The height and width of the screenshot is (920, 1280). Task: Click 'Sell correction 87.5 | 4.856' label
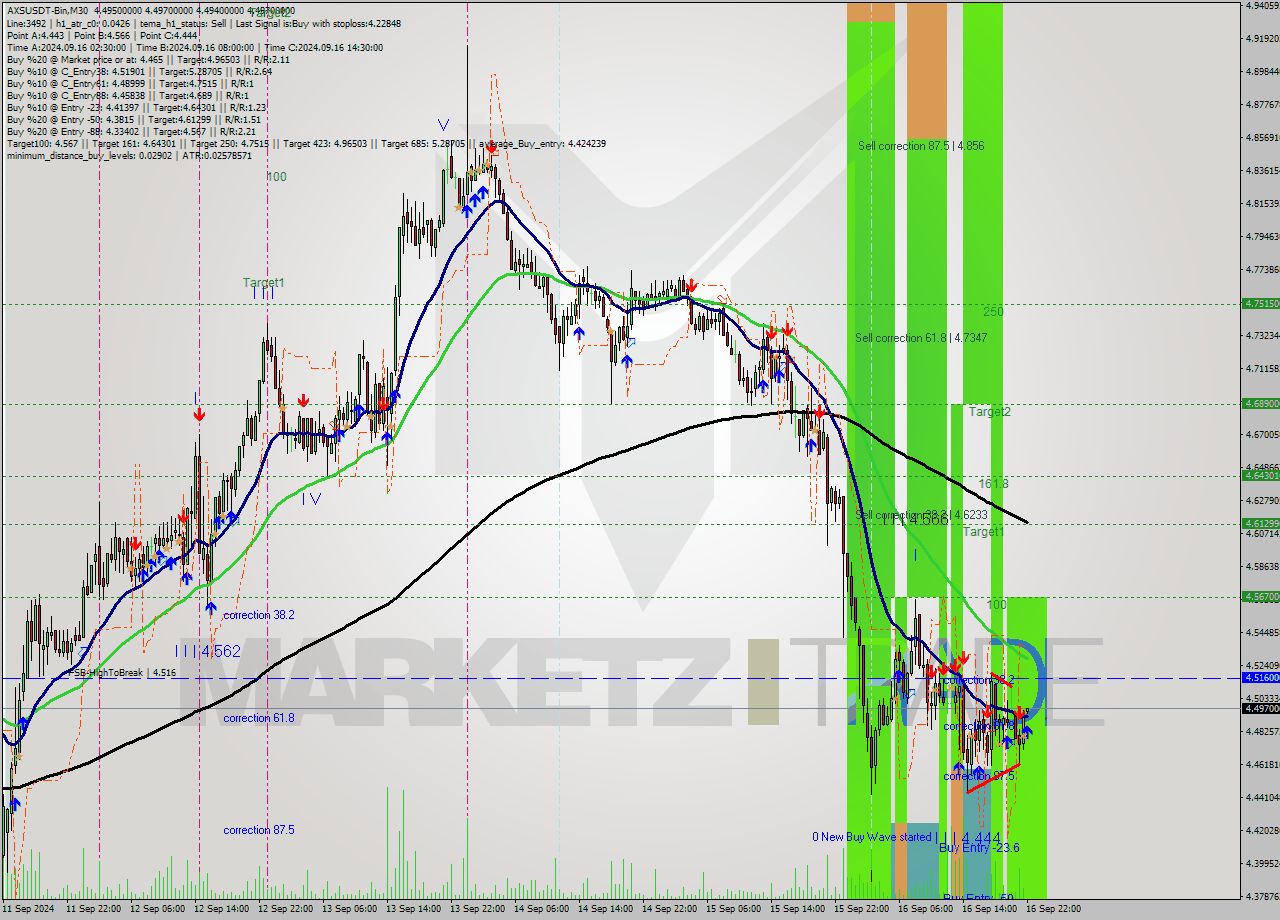tap(921, 146)
